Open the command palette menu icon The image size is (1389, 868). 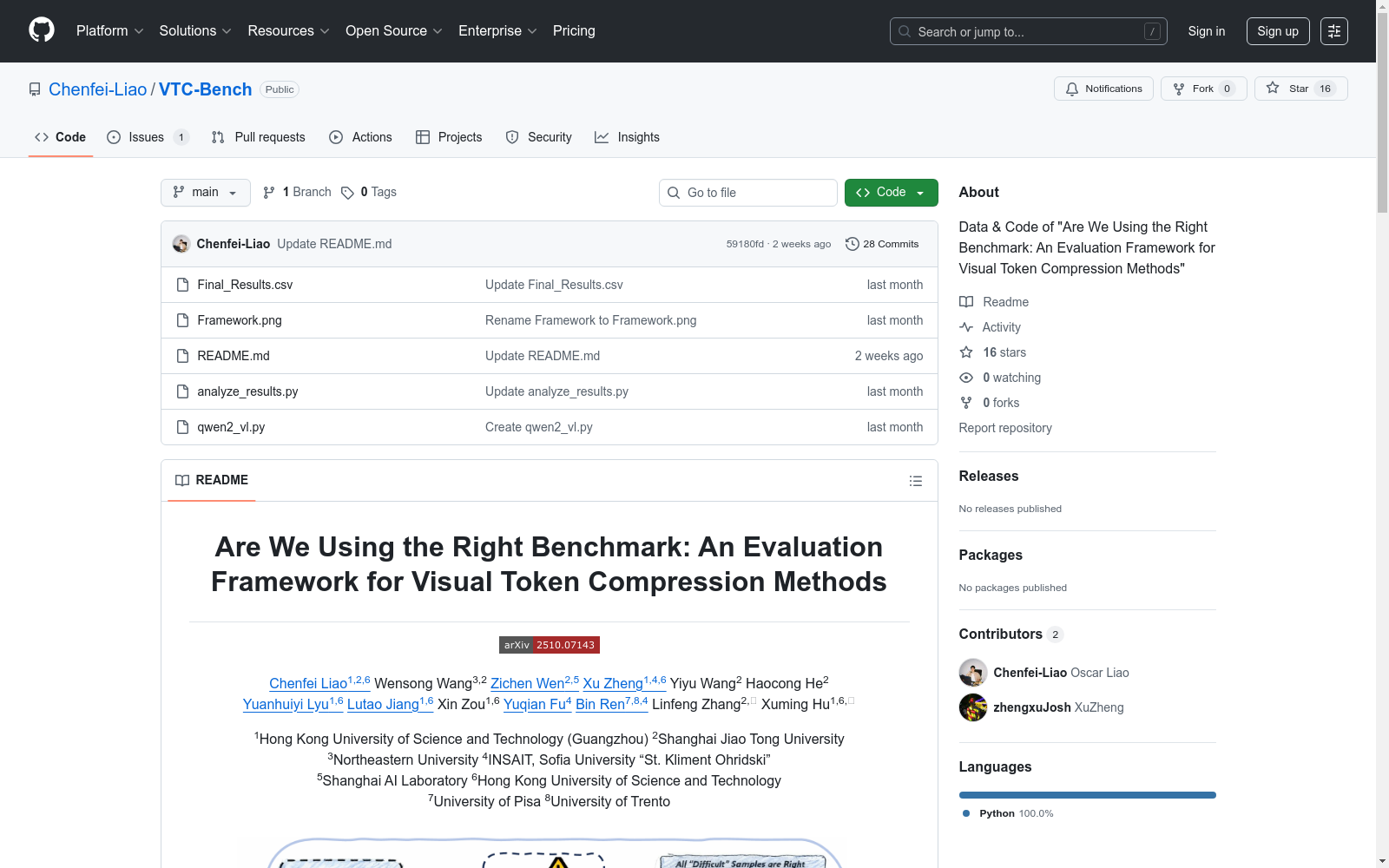1334,31
